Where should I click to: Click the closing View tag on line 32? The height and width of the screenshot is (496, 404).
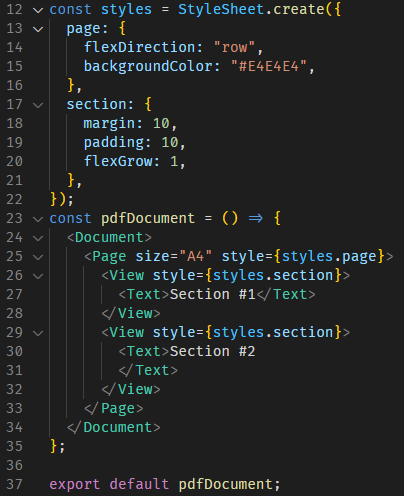pos(131,389)
